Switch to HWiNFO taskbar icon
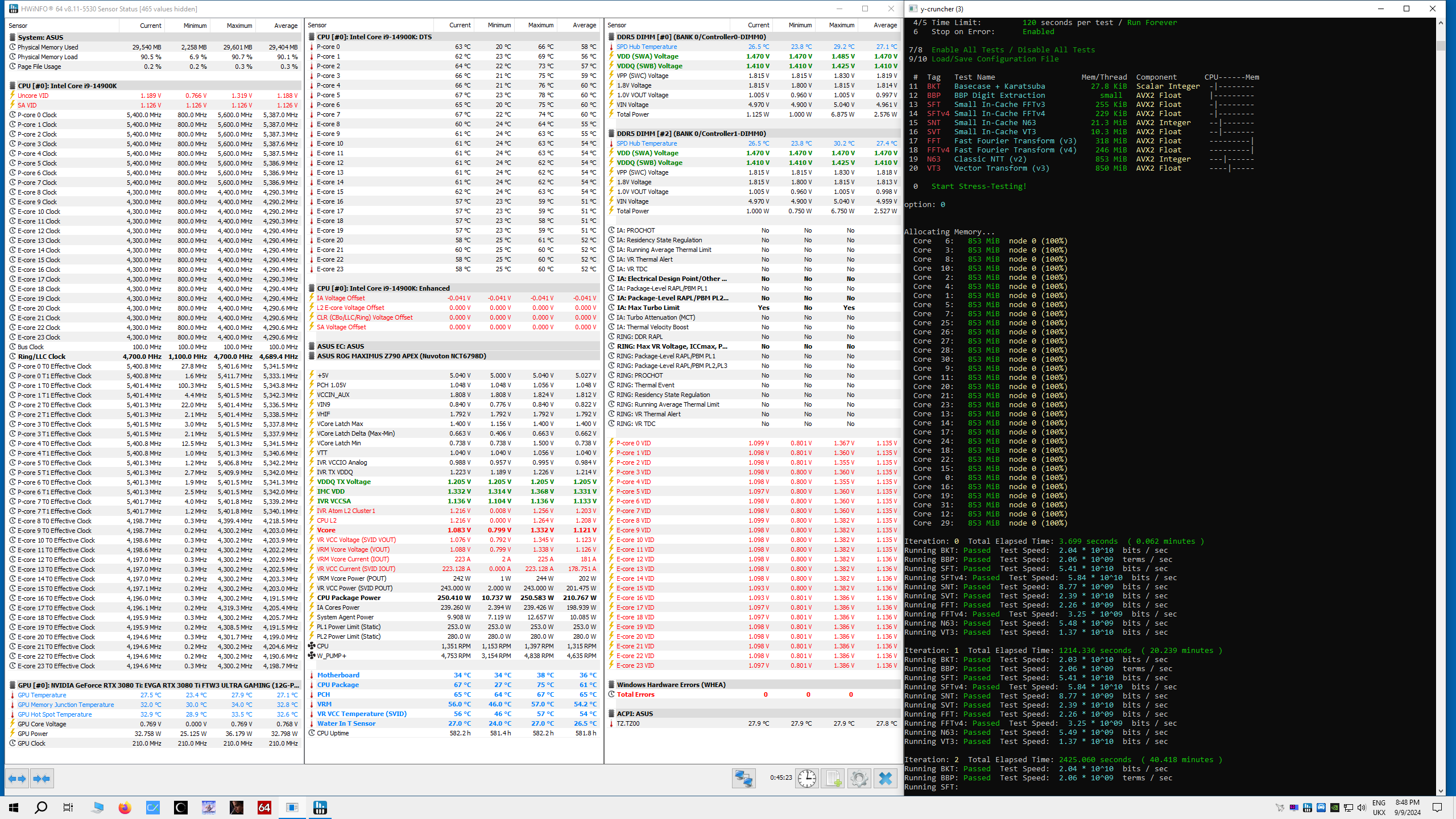Screen dimensions: 1456x819 [x=320, y=808]
